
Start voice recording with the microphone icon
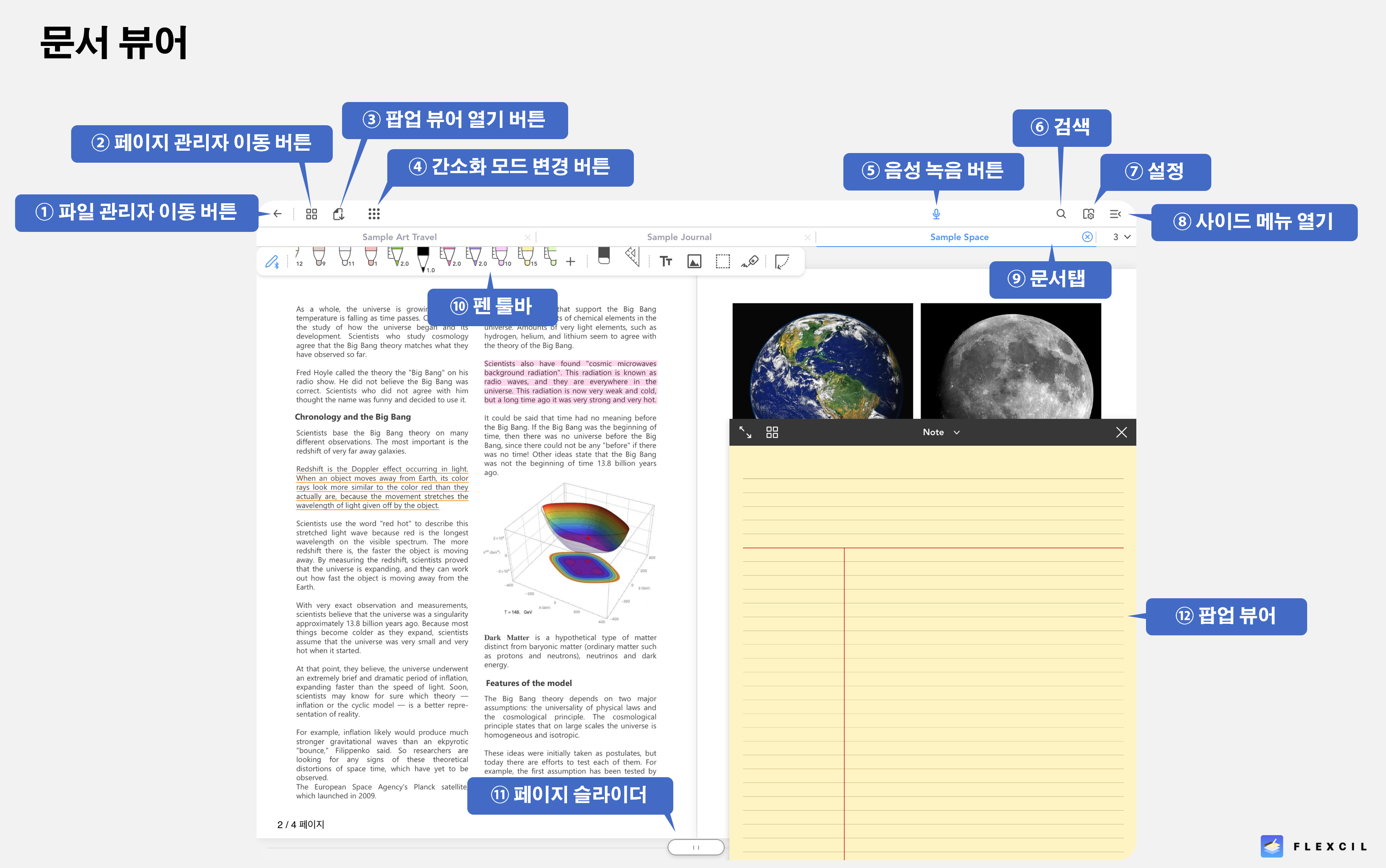click(x=936, y=214)
